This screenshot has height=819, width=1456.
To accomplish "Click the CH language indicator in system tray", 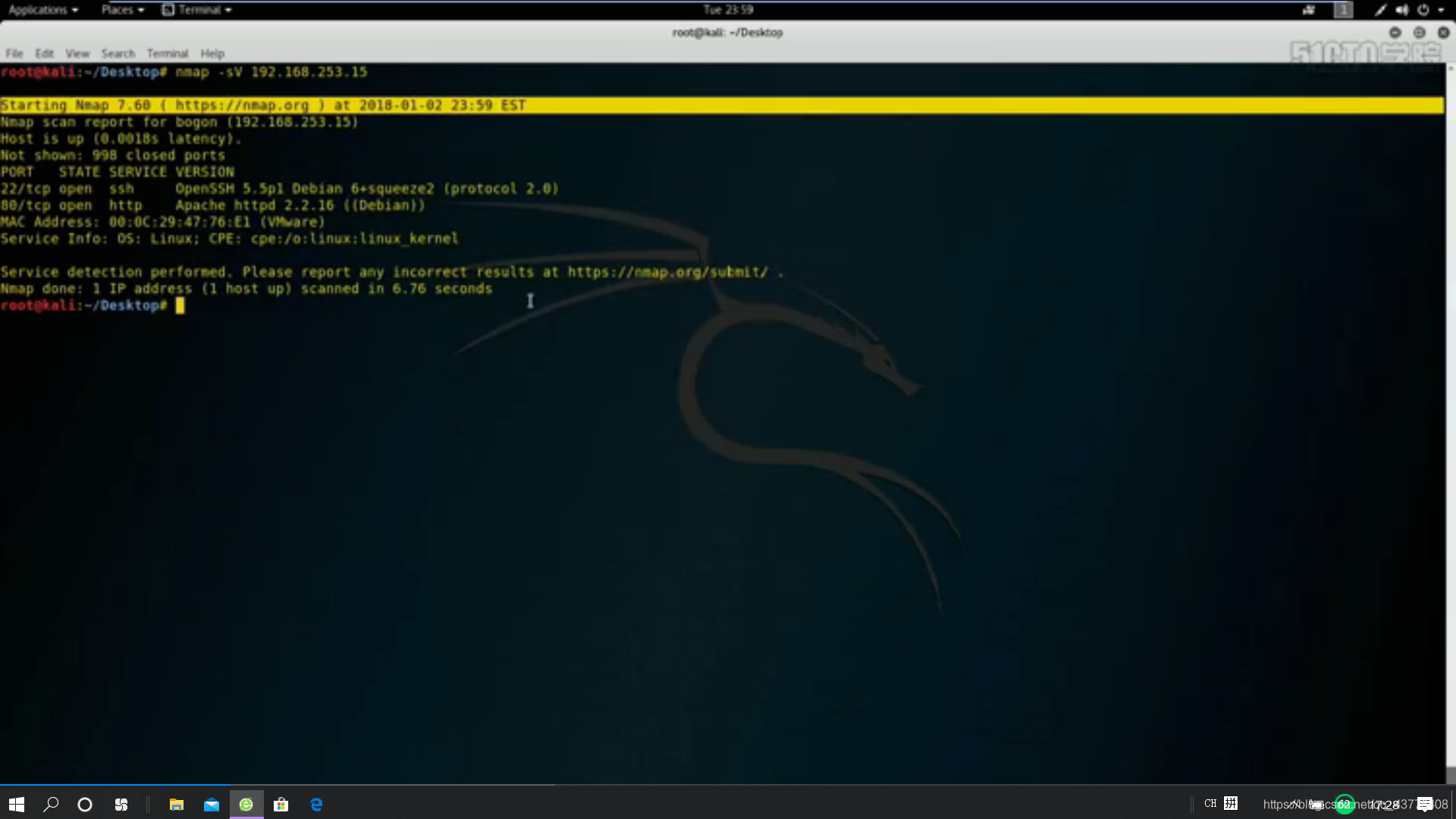I will click(1210, 804).
